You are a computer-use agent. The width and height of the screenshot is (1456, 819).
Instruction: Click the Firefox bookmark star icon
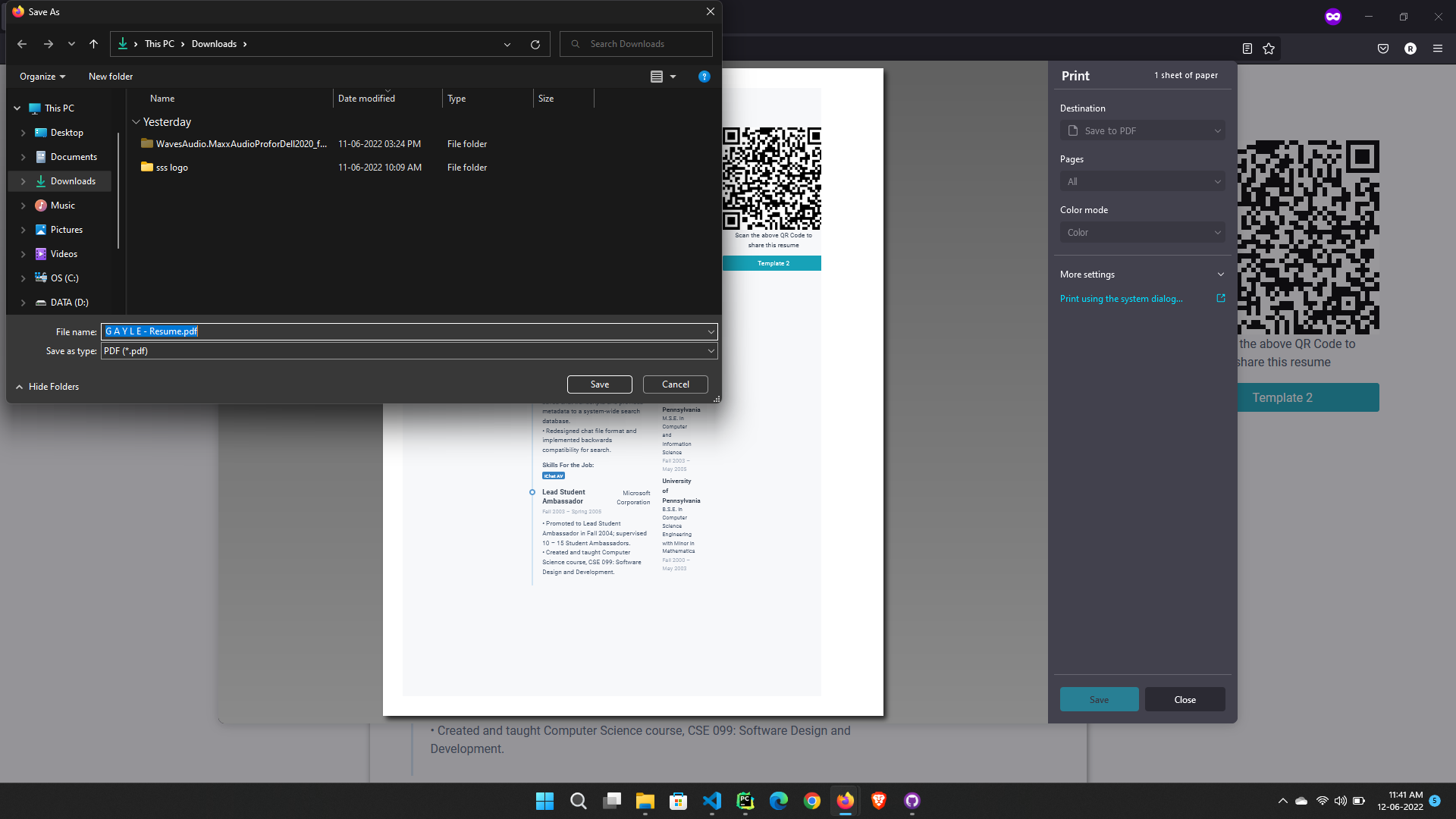click(x=1269, y=49)
